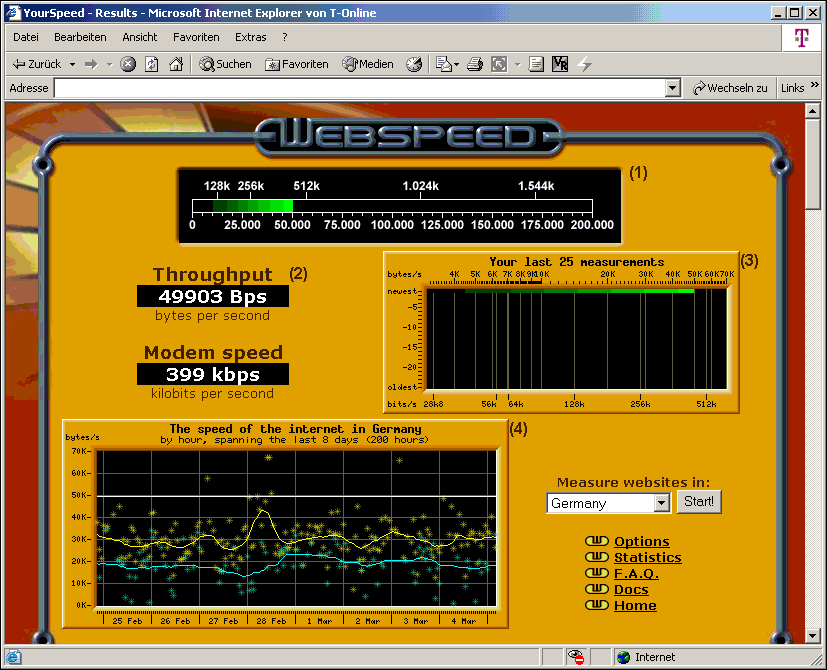Image resolution: width=827 pixels, height=670 pixels.
Task: Click the speed of the internet in Germany title
Action: 295,428
